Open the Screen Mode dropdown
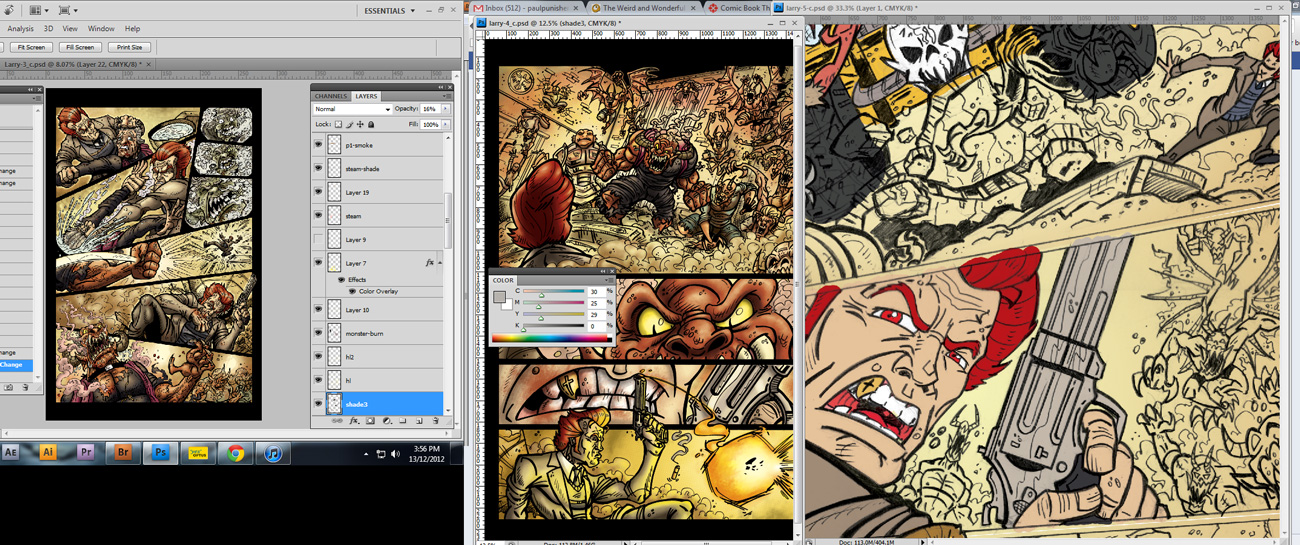Image resolution: width=1300 pixels, height=545 pixels. click(x=69, y=10)
